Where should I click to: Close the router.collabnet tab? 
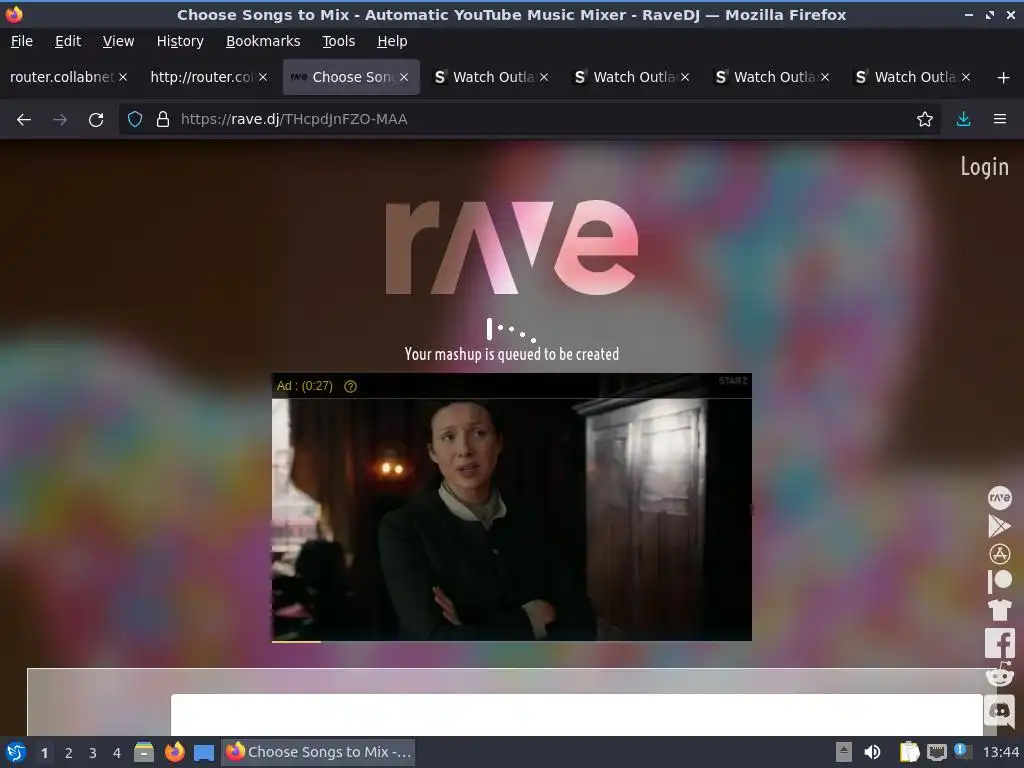[123, 77]
